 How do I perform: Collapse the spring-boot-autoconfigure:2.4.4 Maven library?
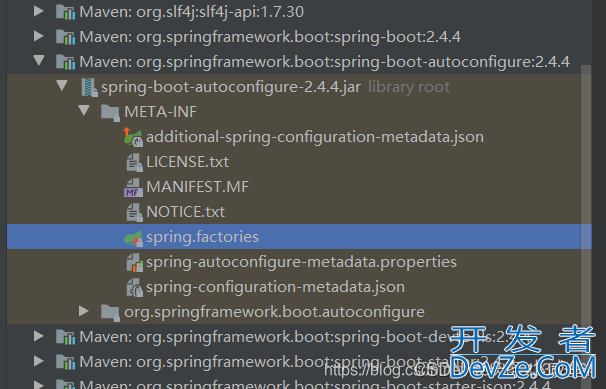(39, 61)
